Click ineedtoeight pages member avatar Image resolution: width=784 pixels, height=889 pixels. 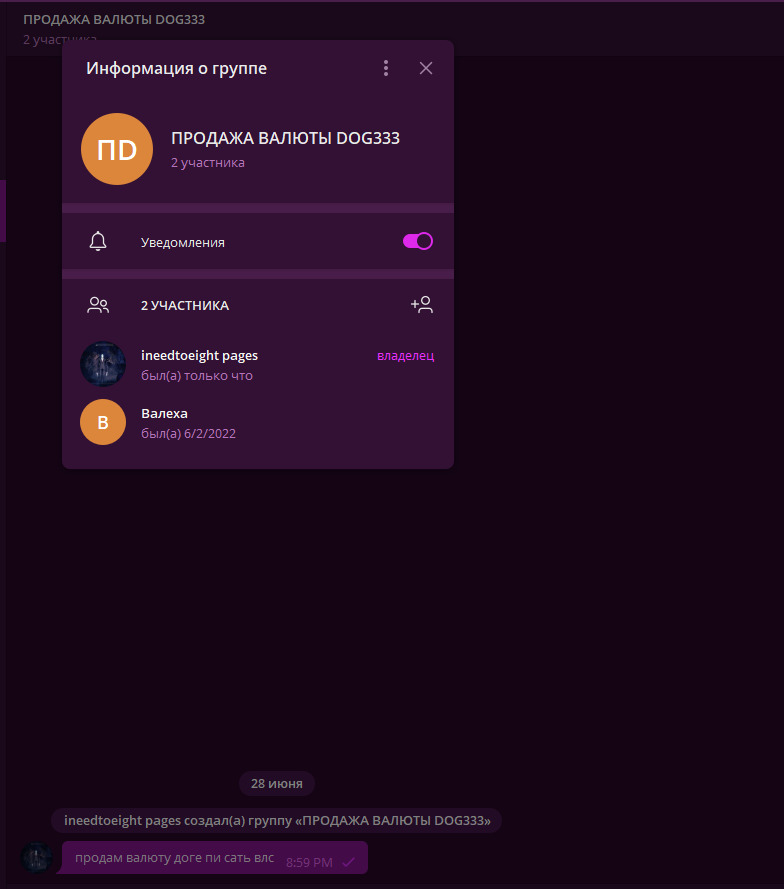pos(103,364)
